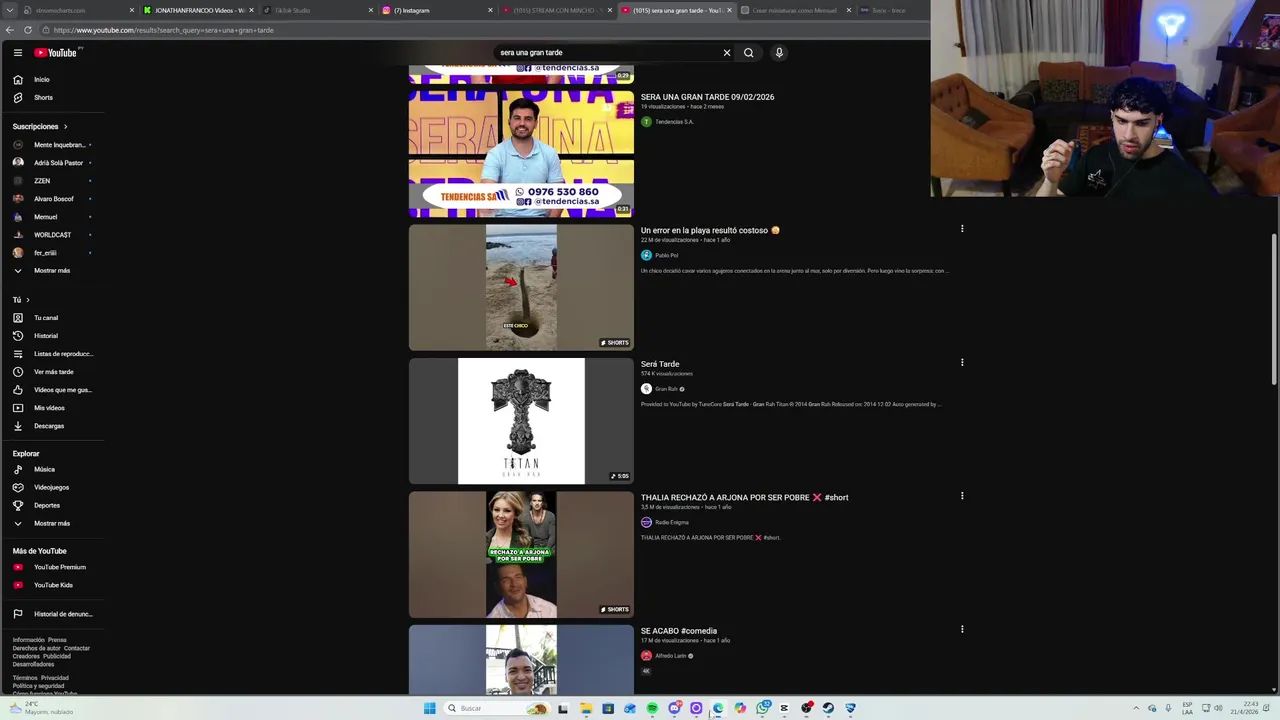Click the YouTube logo
This screenshot has height=720, width=1280.
tap(56, 52)
